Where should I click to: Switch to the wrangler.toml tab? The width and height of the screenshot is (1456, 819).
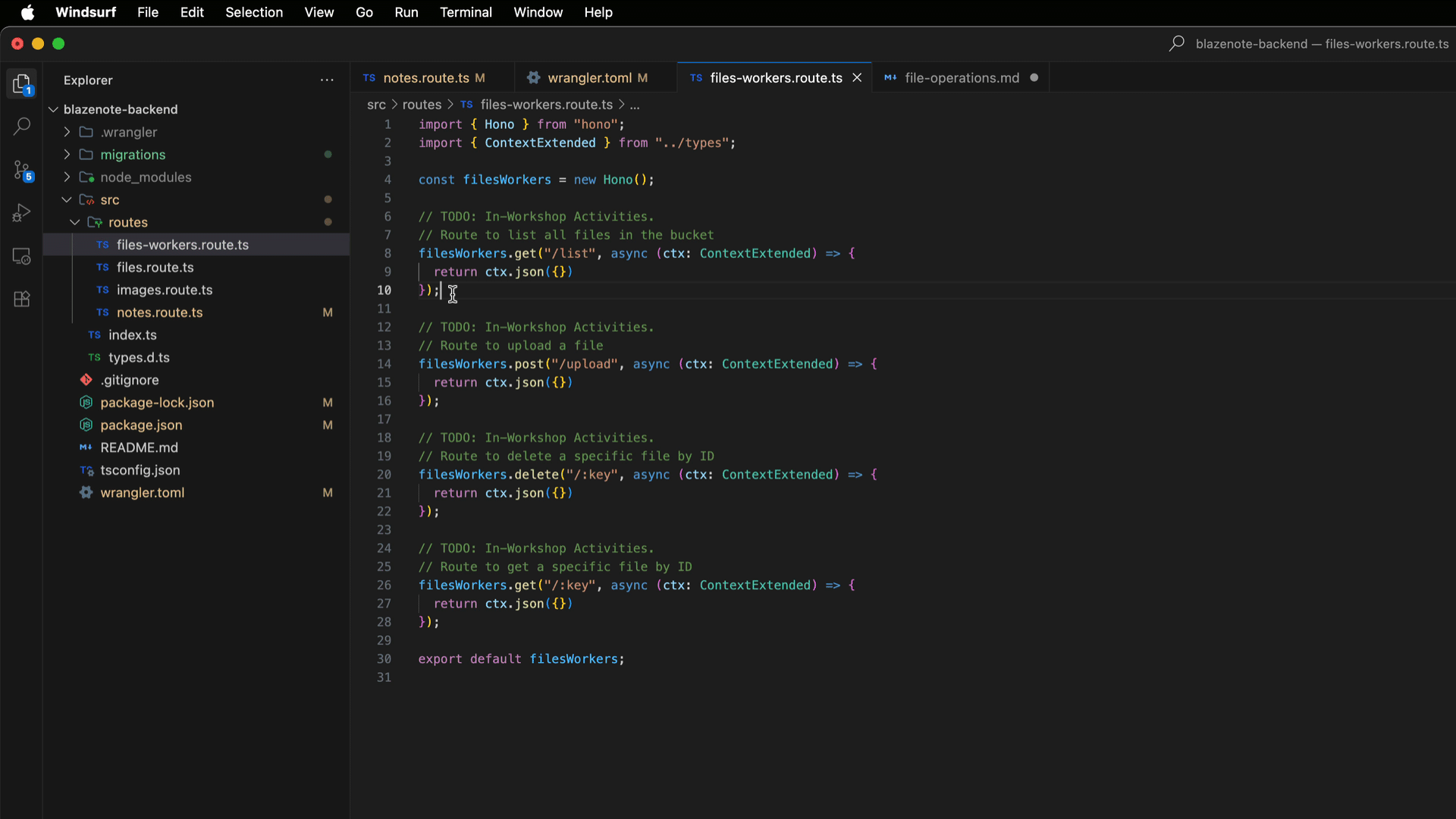pos(588,78)
